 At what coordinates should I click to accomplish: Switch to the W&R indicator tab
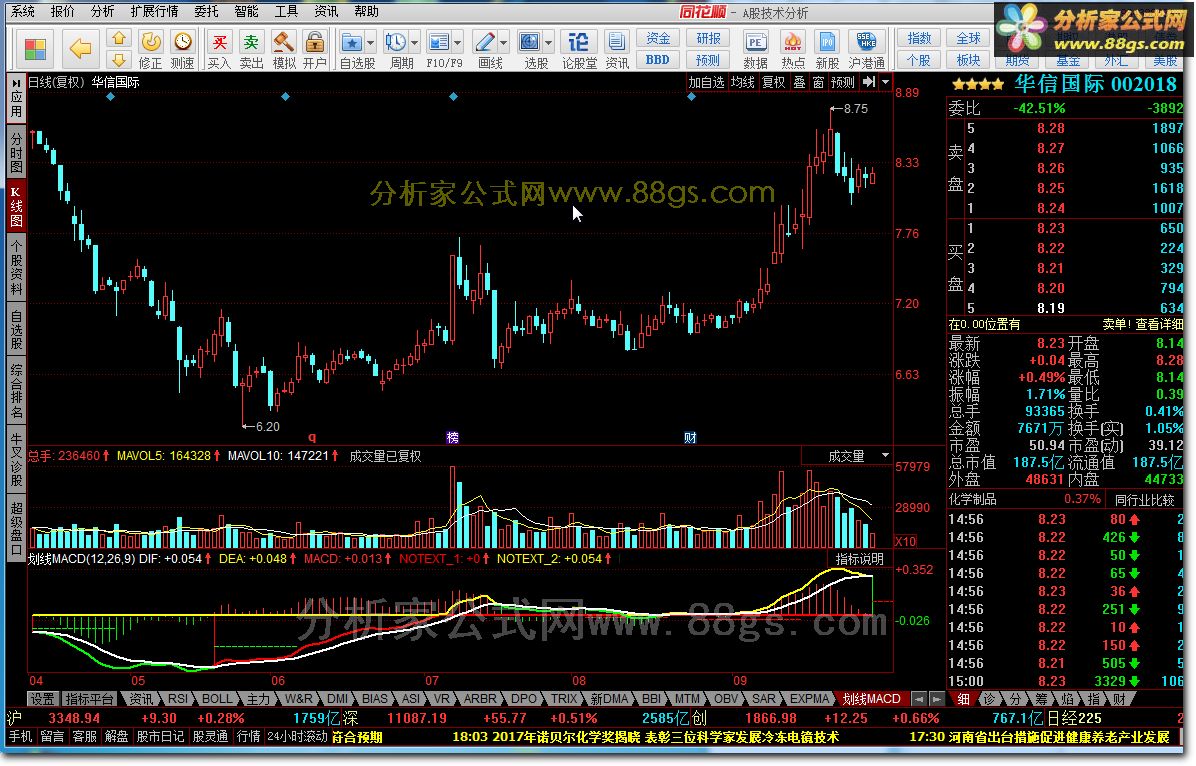(298, 698)
